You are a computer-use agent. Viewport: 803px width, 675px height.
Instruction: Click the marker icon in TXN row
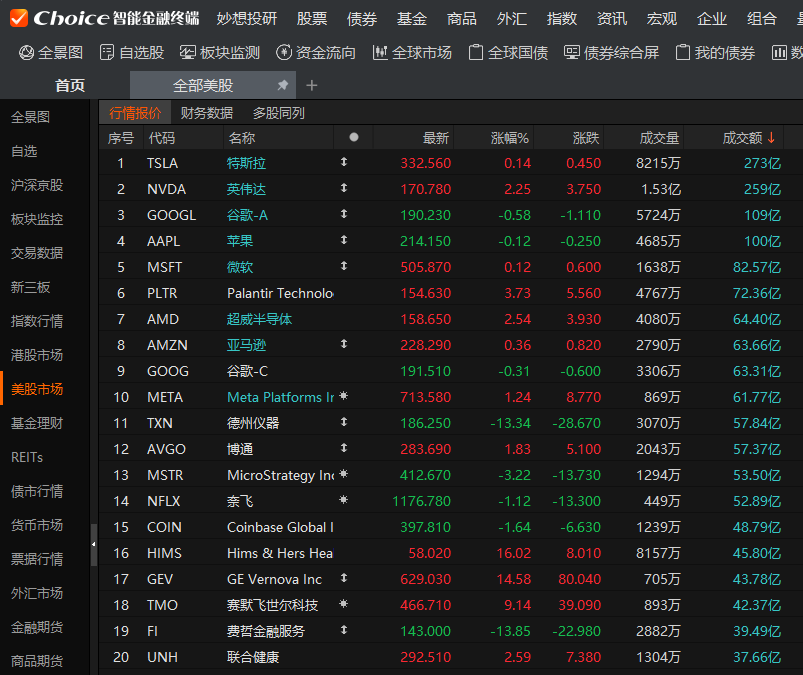(x=344, y=422)
